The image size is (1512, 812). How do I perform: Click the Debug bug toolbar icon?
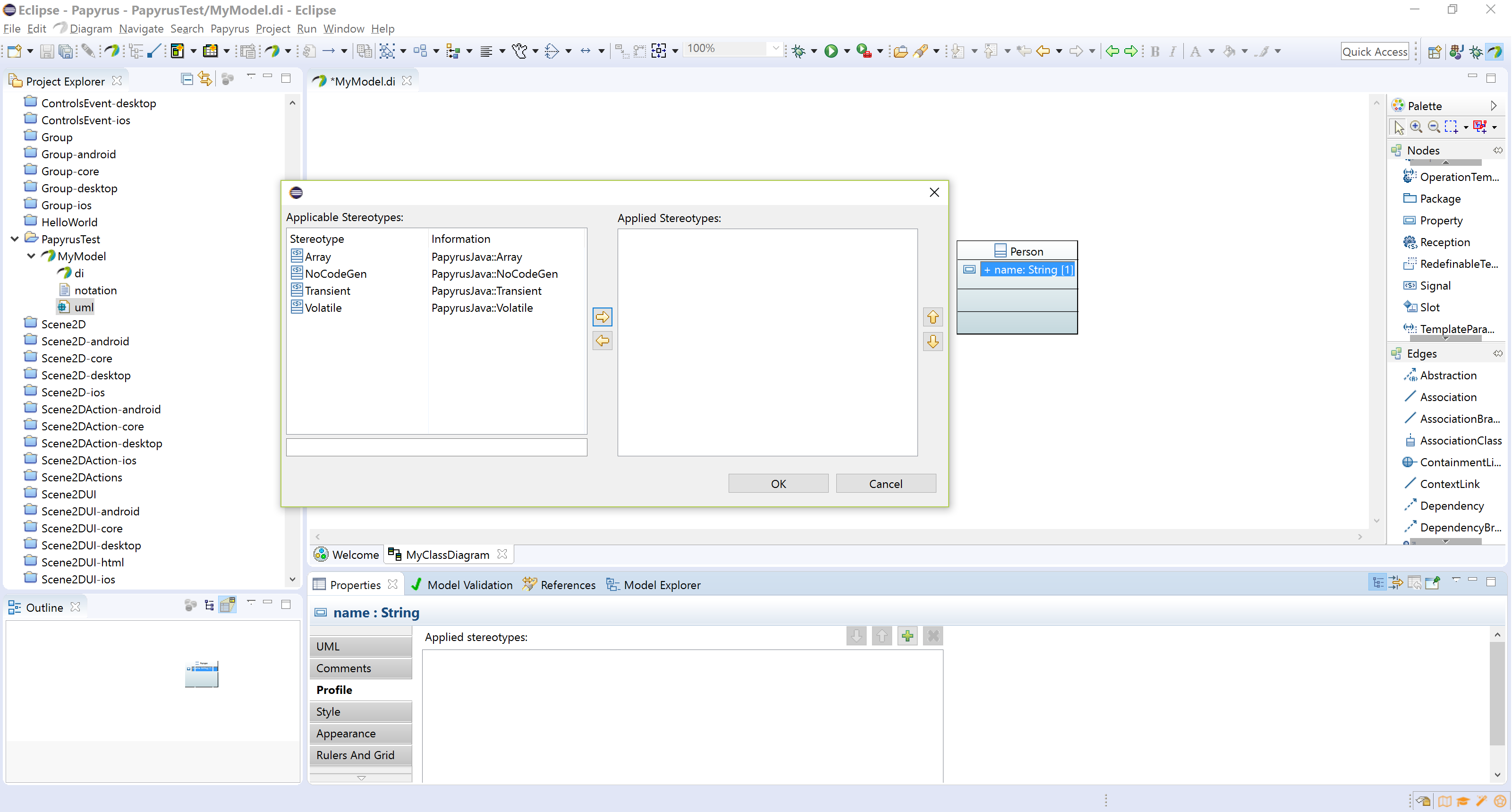(798, 51)
